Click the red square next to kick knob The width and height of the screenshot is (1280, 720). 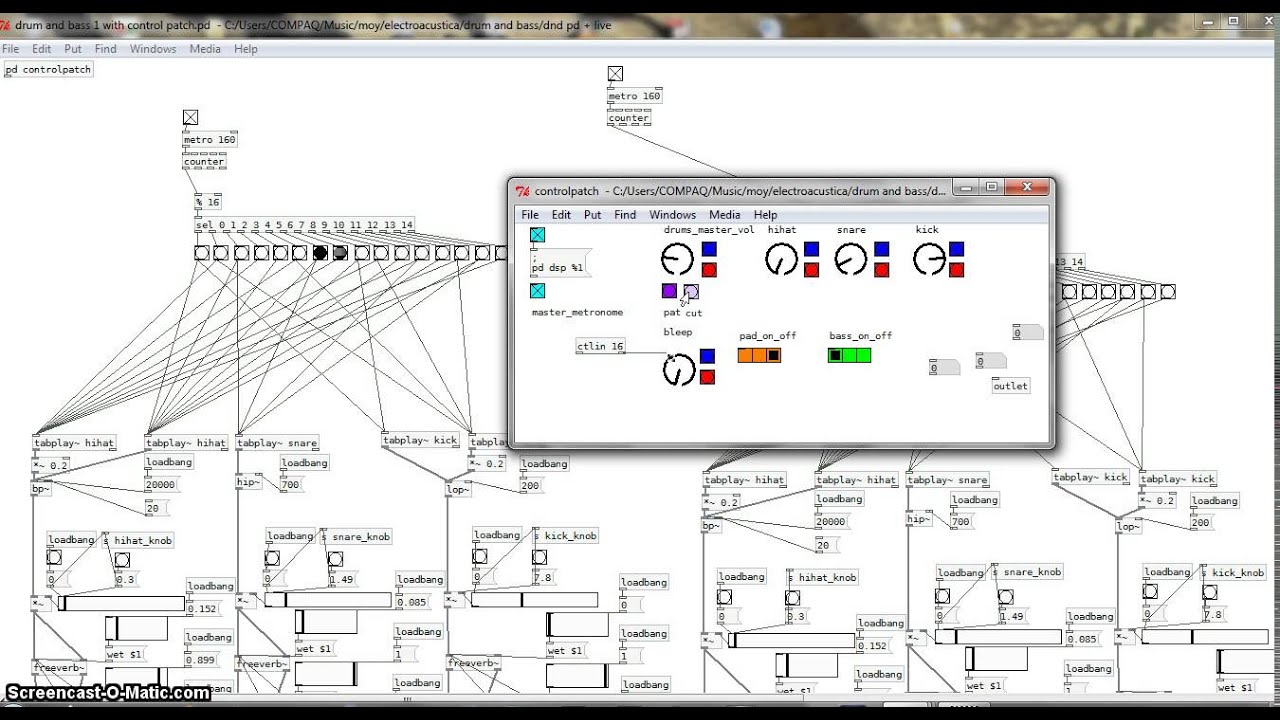957,270
